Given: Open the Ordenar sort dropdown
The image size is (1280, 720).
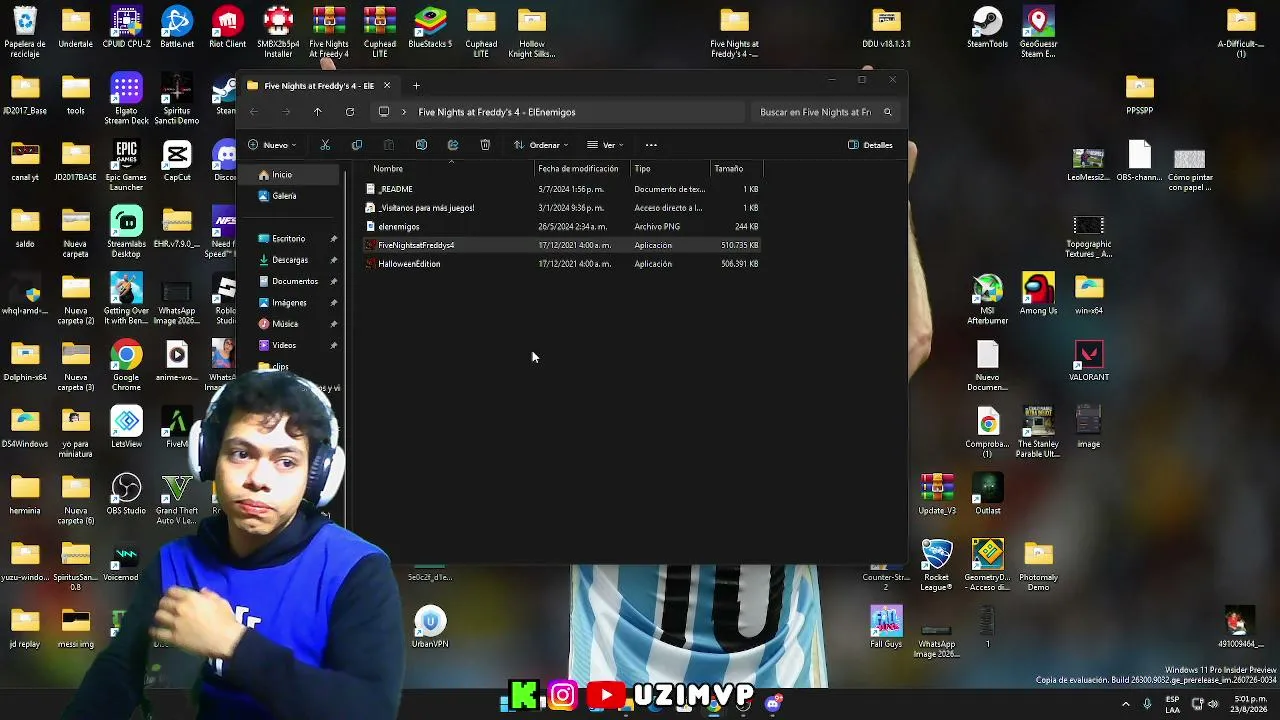Looking at the screenshot, I should 541,145.
